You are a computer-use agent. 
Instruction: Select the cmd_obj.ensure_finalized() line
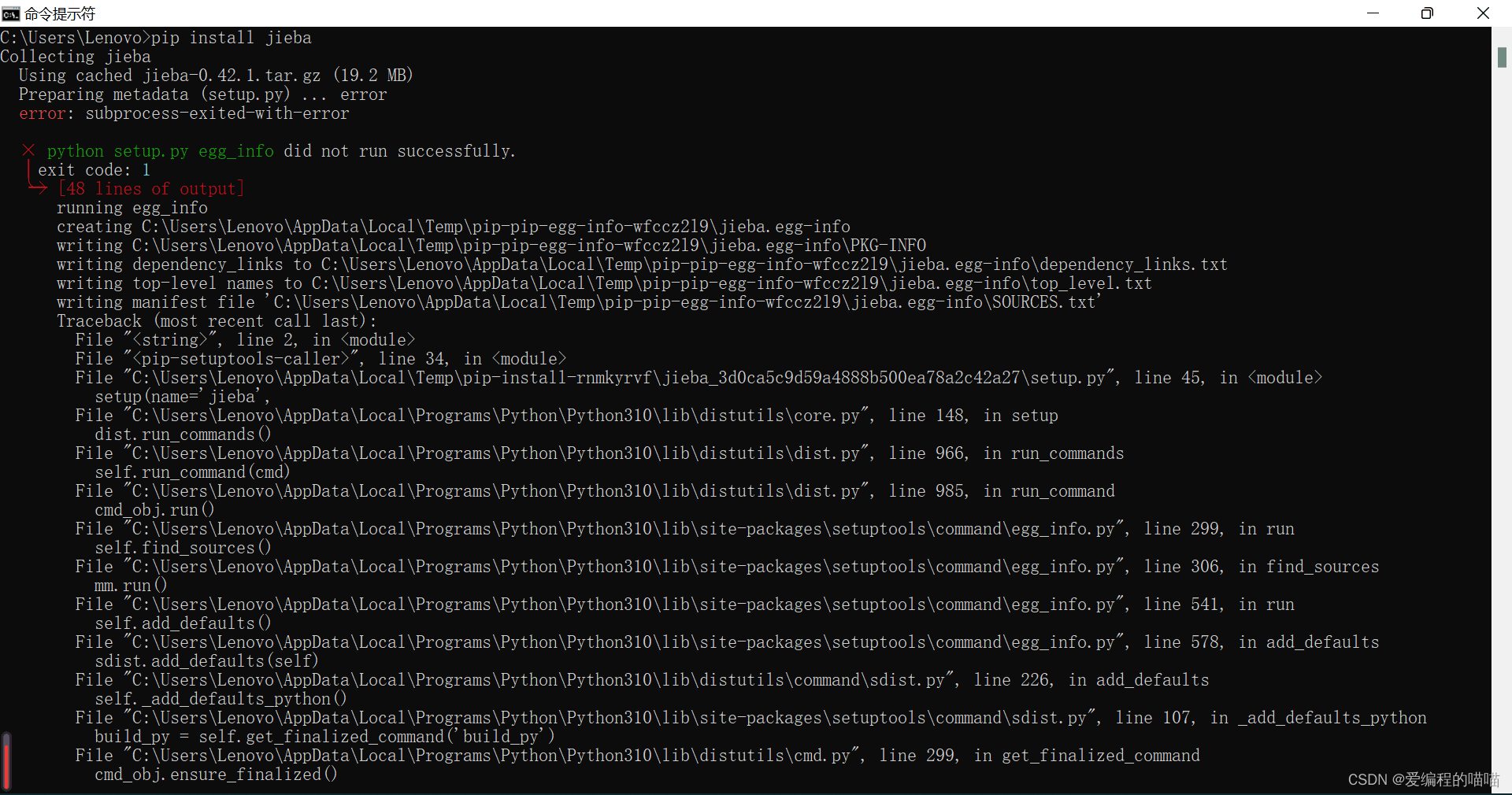pyautogui.click(x=216, y=775)
